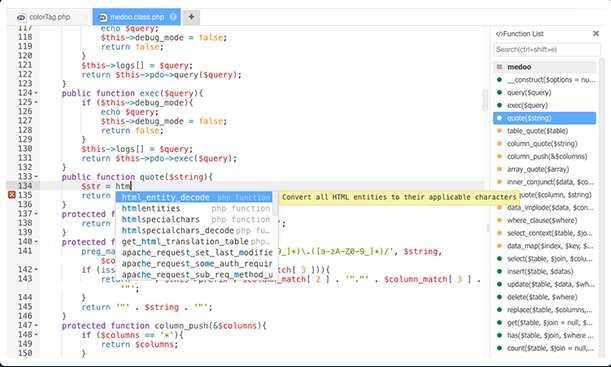Viewport: 611px width, 367px height.
Task: Fold column_push function at line 147
Action: coord(36,326)
